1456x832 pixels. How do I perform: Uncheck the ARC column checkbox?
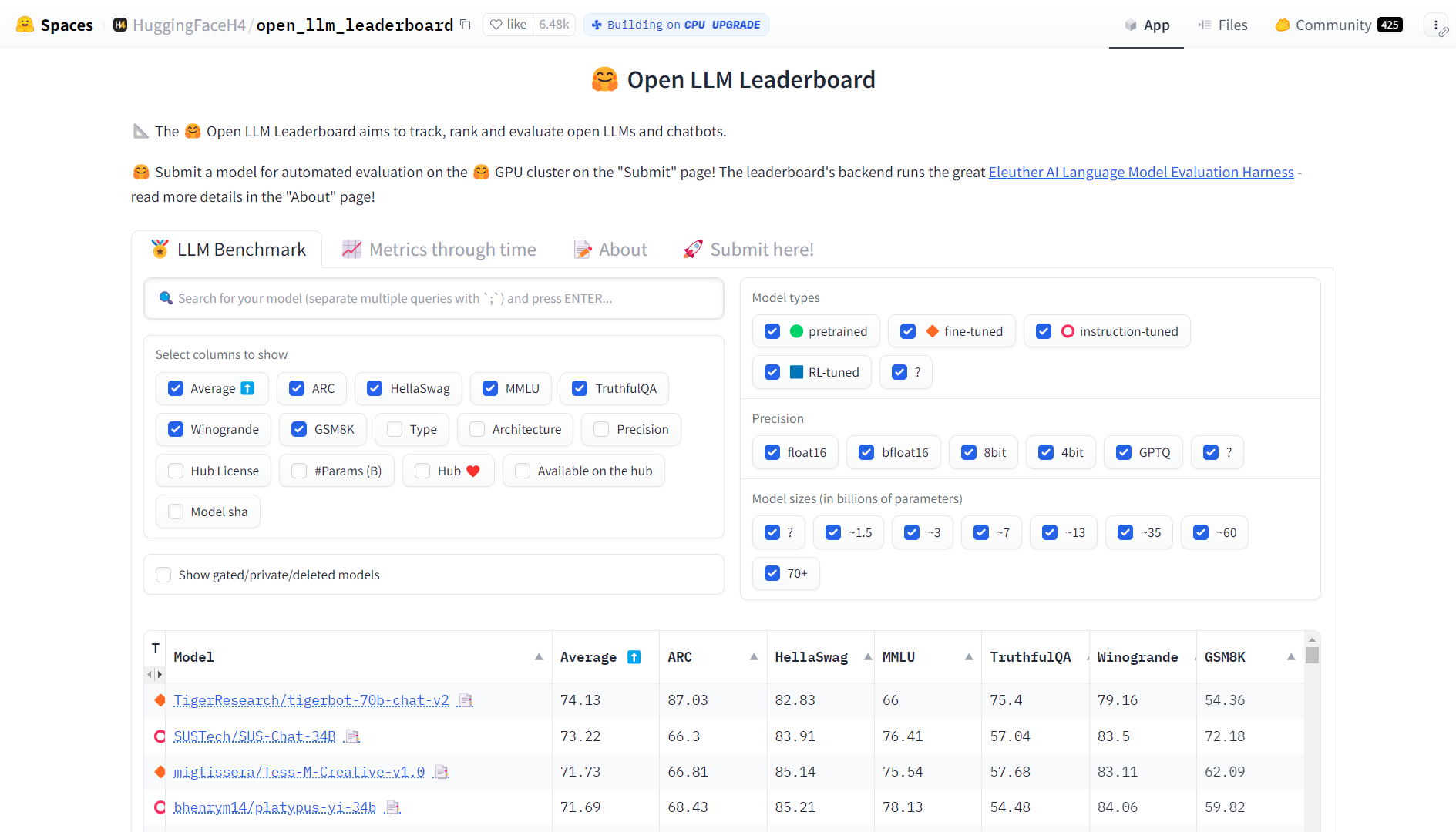[x=297, y=388]
